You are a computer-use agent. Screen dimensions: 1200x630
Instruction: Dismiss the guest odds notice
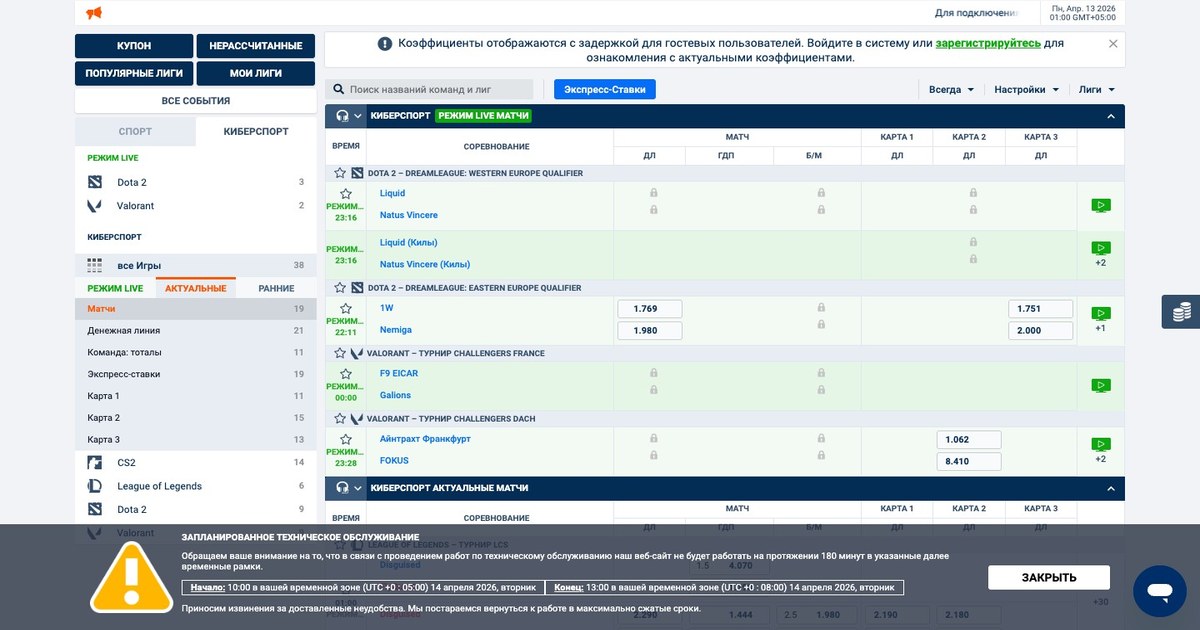pyautogui.click(x=1113, y=44)
